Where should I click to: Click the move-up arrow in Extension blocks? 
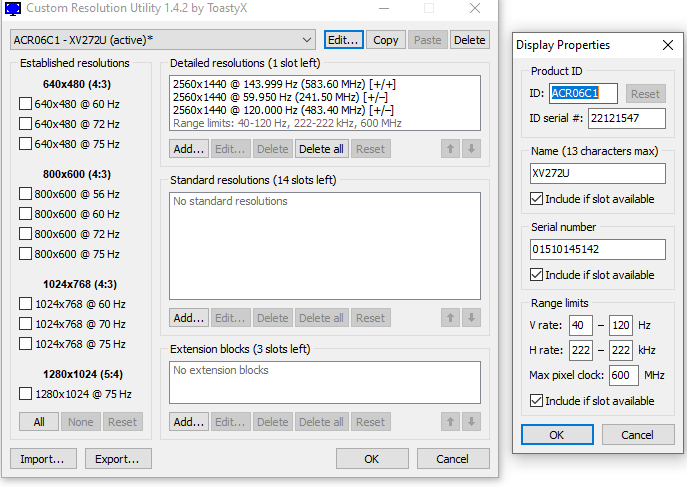pyautogui.click(x=450, y=422)
